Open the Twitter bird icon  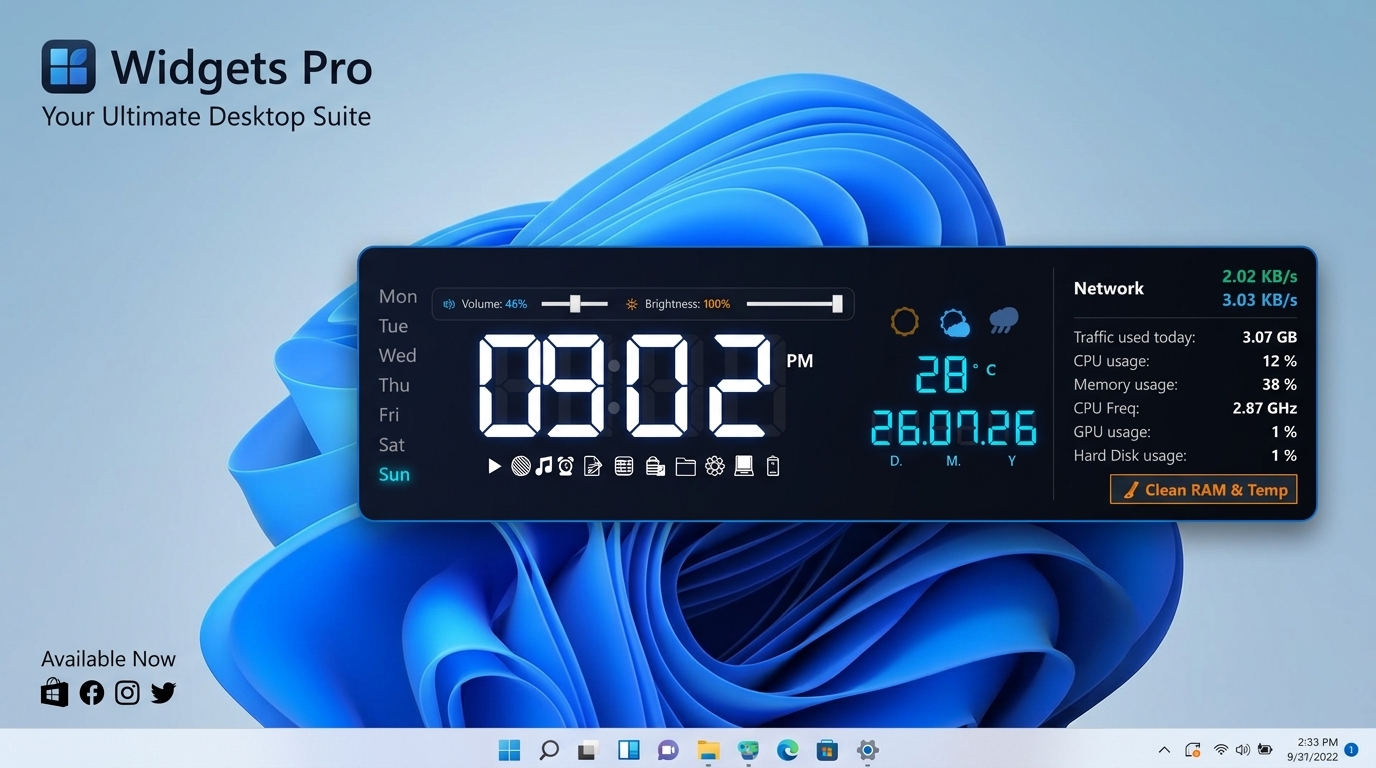click(x=163, y=692)
